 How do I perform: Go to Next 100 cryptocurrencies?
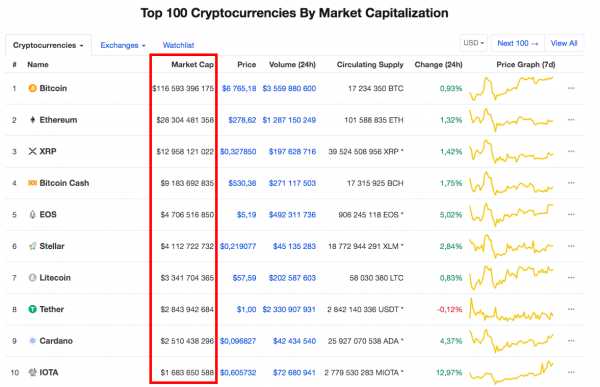tap(518, 43)
